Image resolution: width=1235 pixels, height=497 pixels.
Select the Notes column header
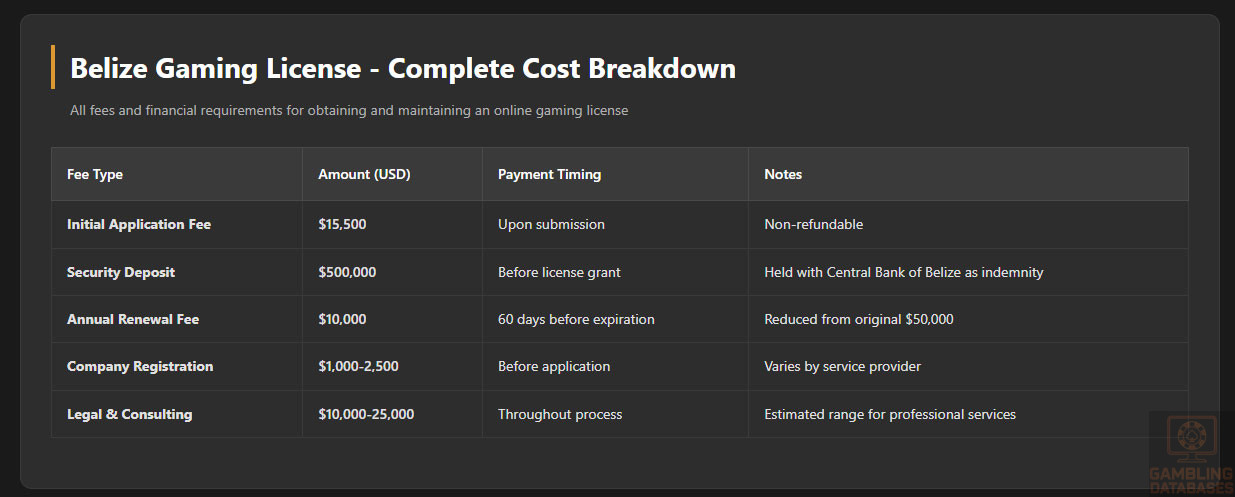tap(783, 174)
